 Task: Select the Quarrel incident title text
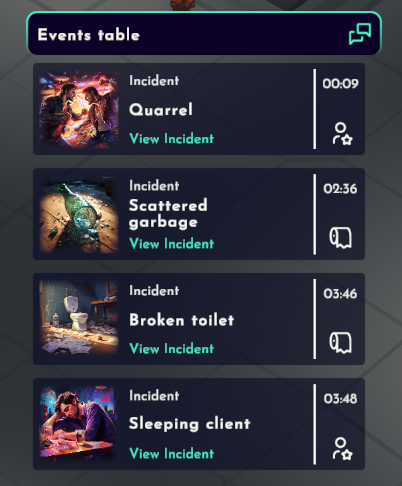click(x=161, y=109)
